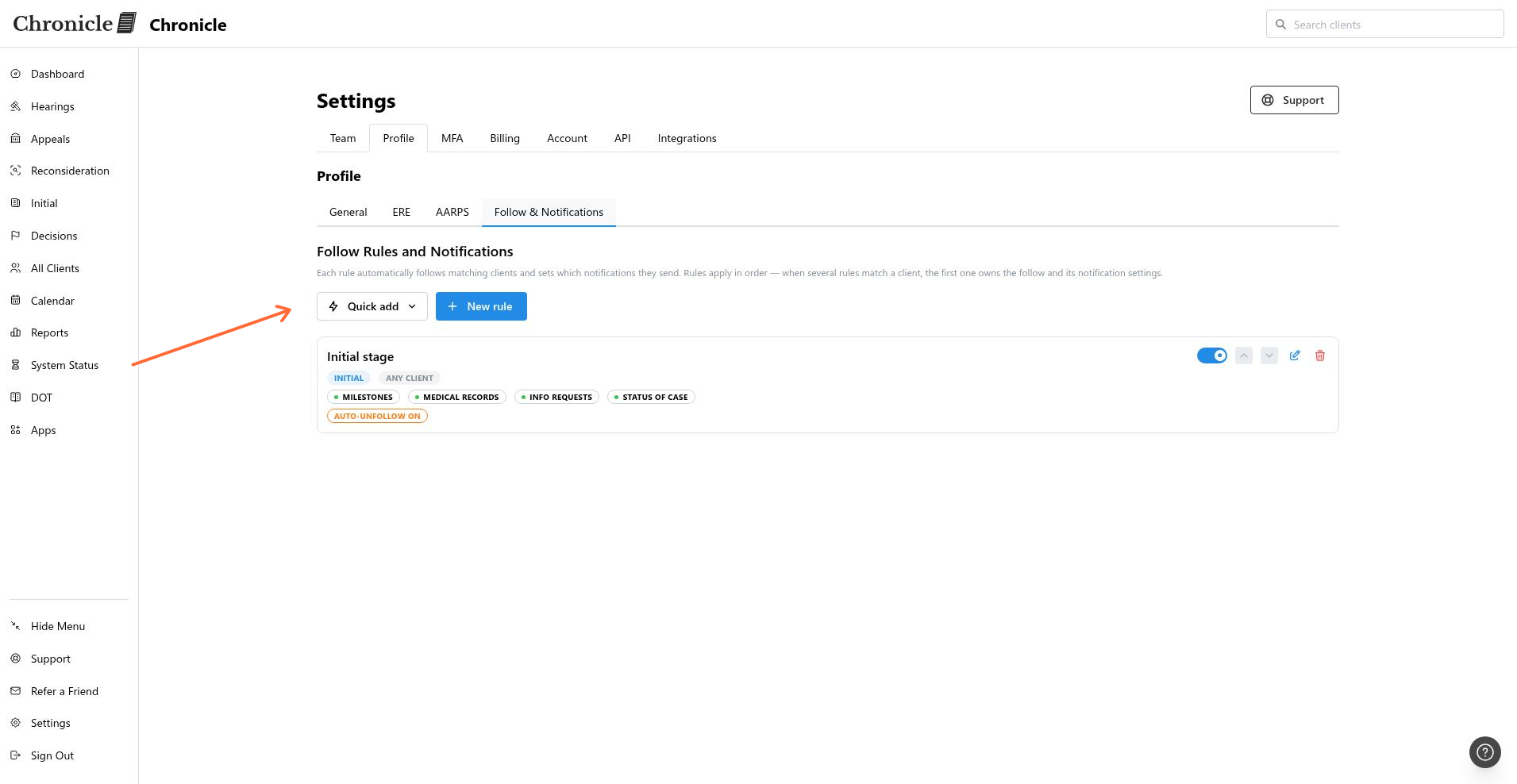Click the sidebar Settings gear icon
The width and height of the screenshot is (1517, 784).
click(x=15, y=723)
